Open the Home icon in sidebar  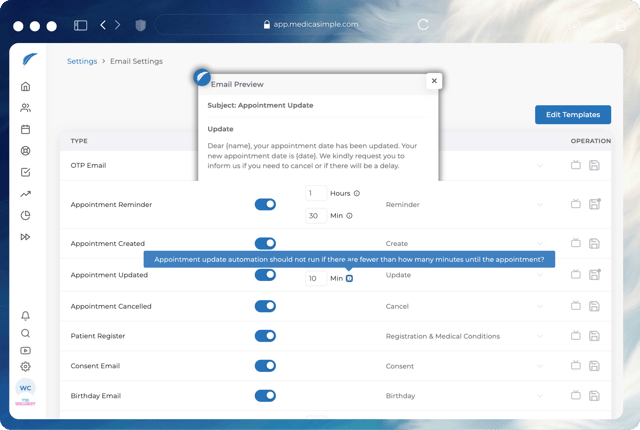25,86
